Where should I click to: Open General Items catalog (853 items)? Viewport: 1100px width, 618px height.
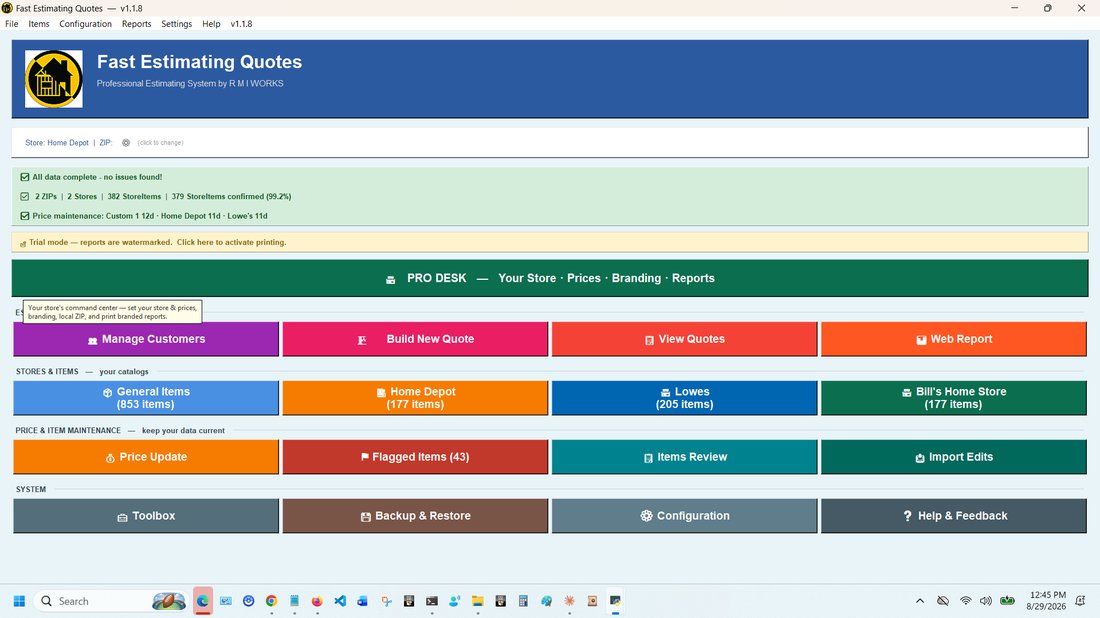pos(146,398)
